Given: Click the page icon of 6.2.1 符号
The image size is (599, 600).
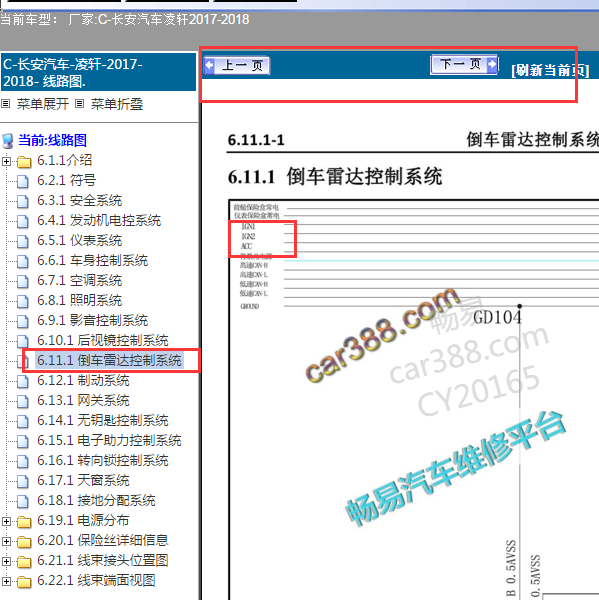Looking at the screenshot, I should click(23, 181).
